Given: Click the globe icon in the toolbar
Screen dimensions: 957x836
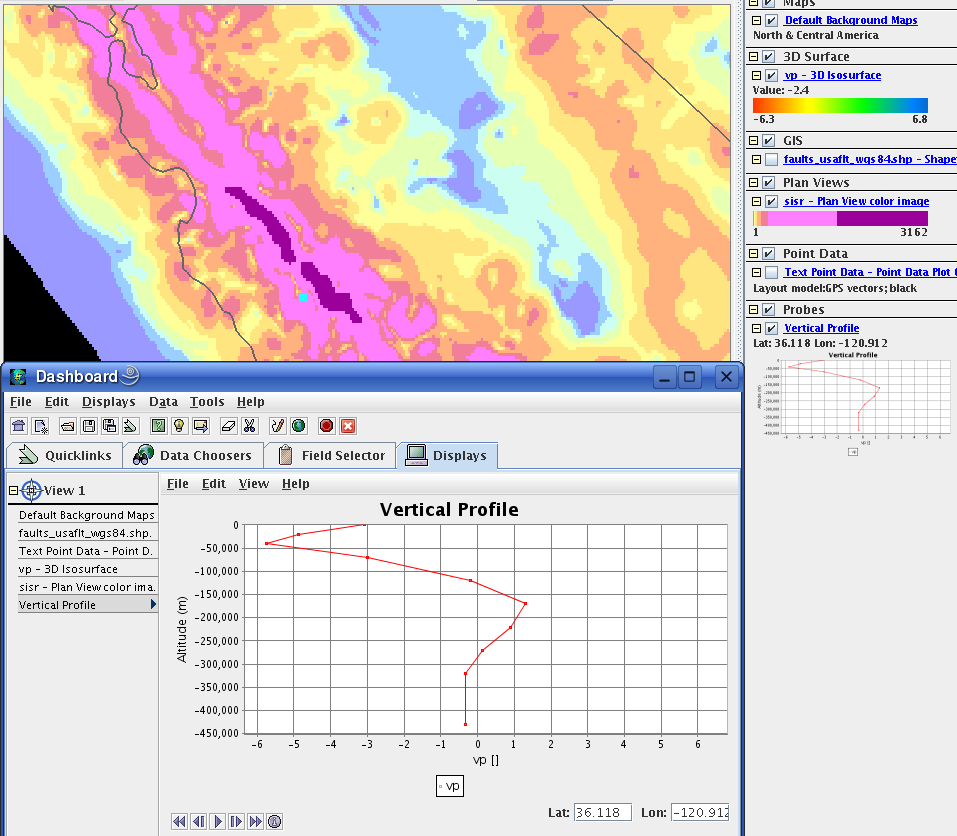Looking at the screenshot, I should (x=298, y=426).
